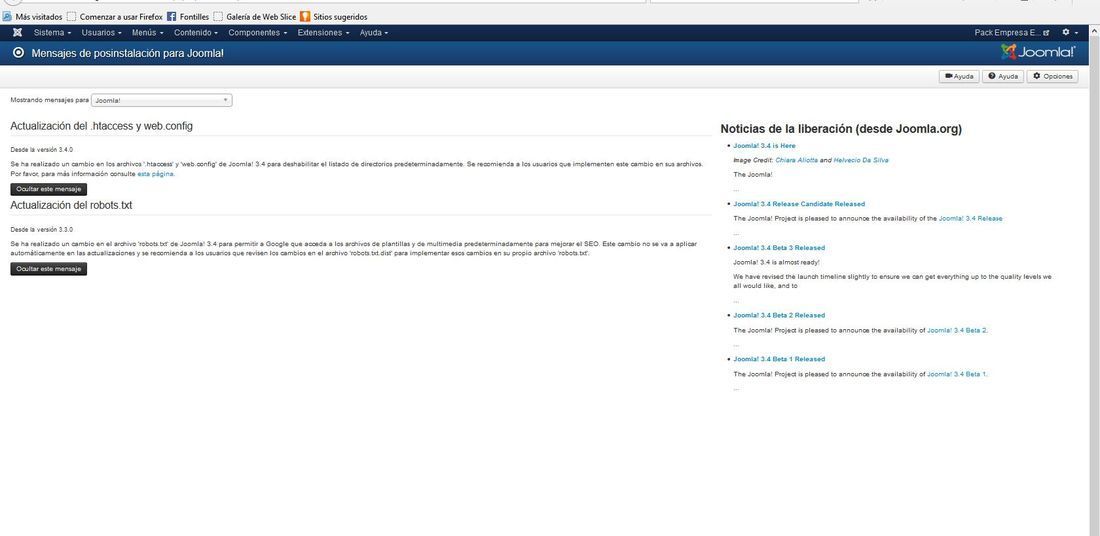Expand the user settings gear dropdown
This screenshot has width=1100, height=536.
(x=1070, y=32)
